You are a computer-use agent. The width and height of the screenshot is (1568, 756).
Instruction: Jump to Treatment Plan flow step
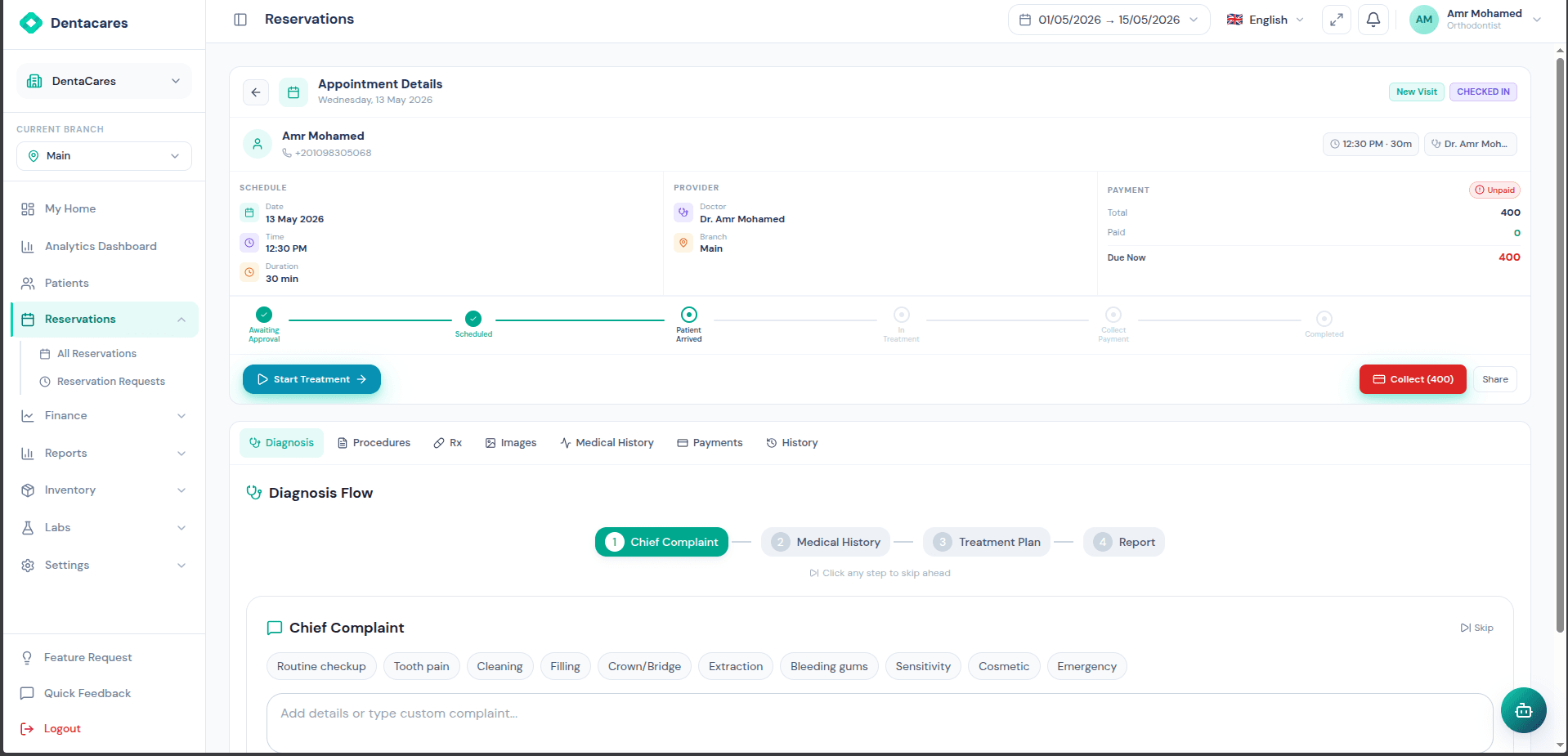pyautogui.click(x=987, y=542)
